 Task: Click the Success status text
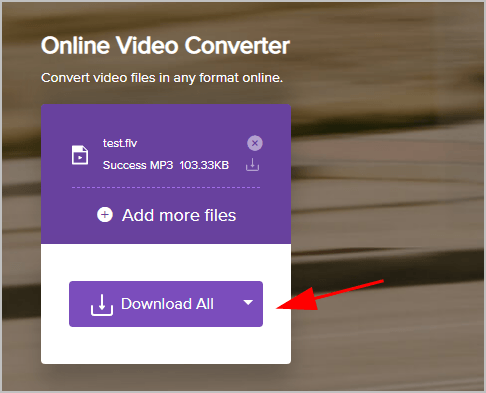point(125,165)
